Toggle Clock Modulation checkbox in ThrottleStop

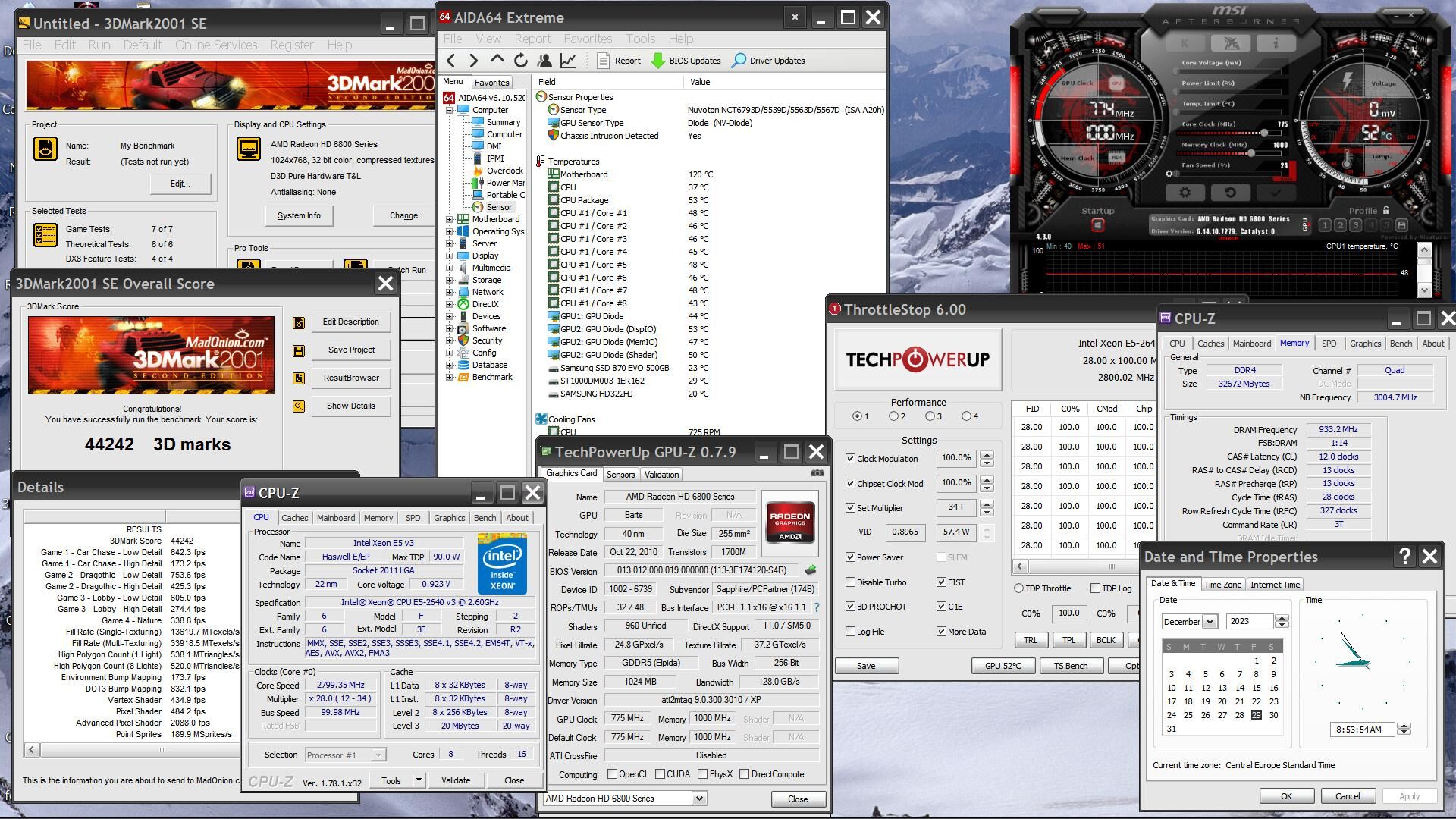click(x=850, y=459)
